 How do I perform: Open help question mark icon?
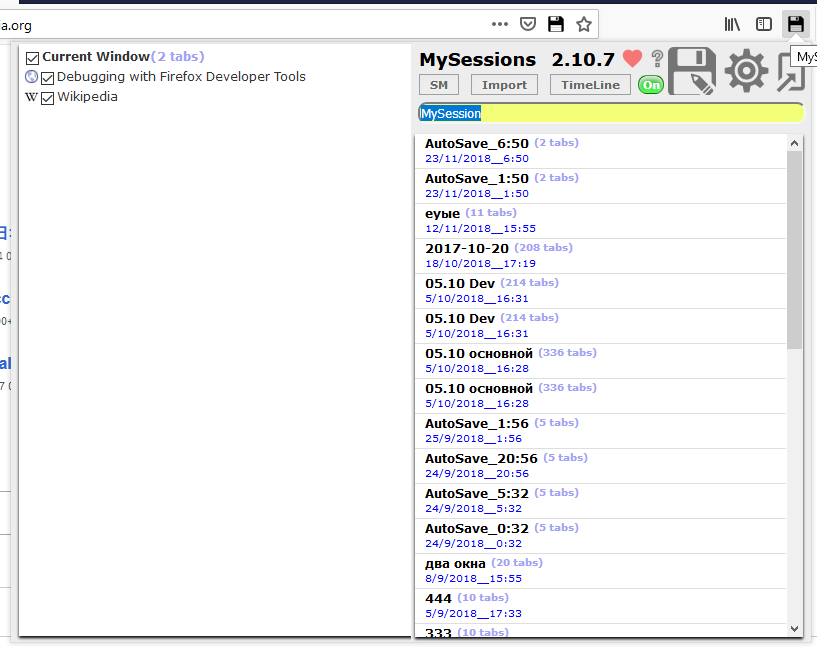[x=658, y=58]
